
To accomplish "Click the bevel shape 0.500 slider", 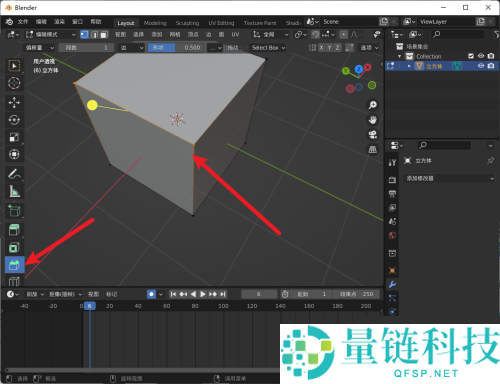I will tap(176, 48).
